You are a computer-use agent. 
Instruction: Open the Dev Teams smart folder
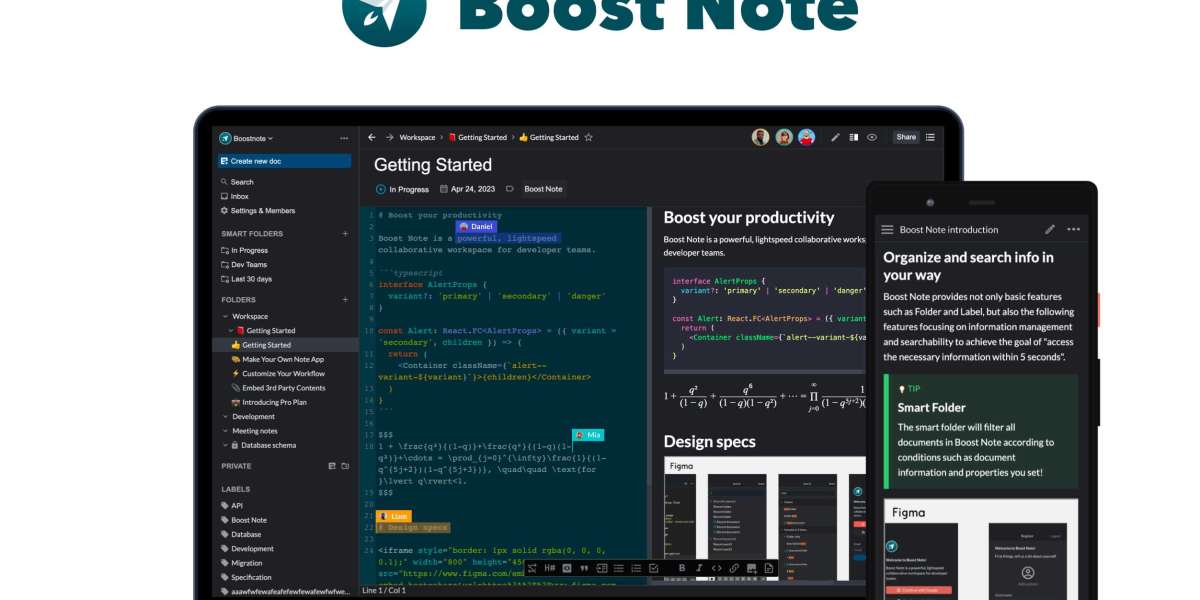(x=243, y=265)
